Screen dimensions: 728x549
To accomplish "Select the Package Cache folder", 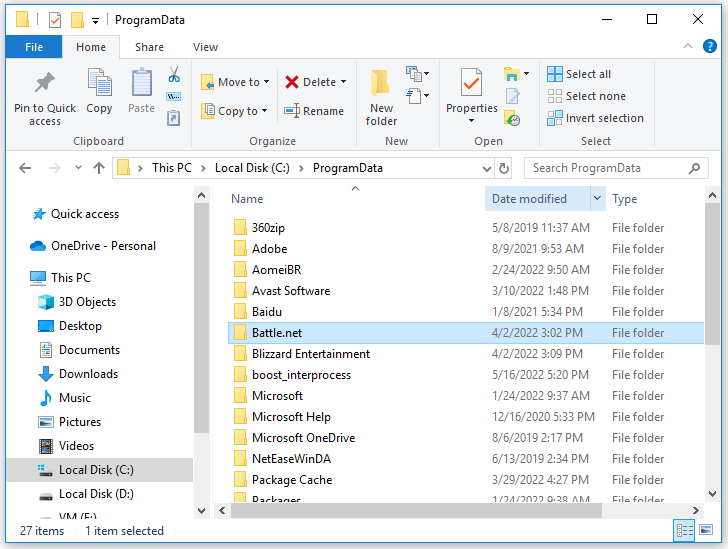I will click(466, 480).
